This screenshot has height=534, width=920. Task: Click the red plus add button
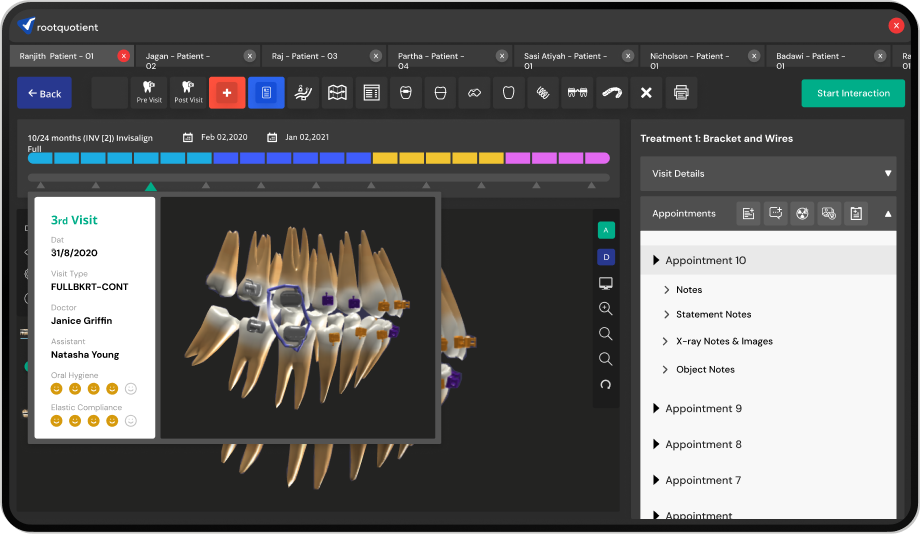coord(227,93)
